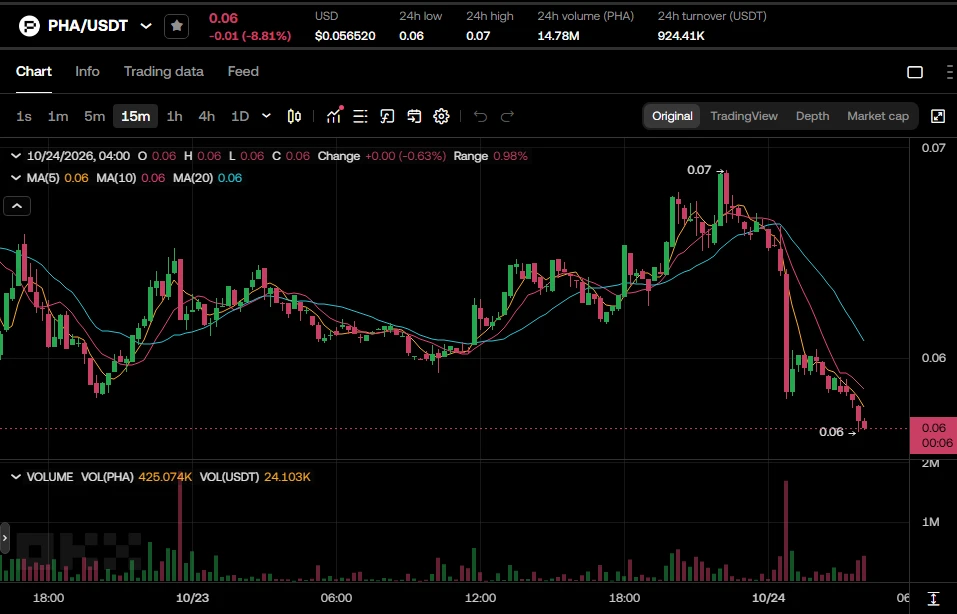Switch to TradingView chart mode

click(x=744, y=116)
